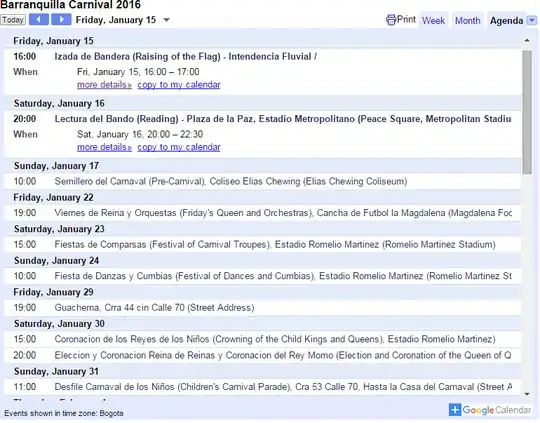Click scrollbar up arrow
This screenshot has height=423, width=540.
pyautogui.click(x=527, y=41)
